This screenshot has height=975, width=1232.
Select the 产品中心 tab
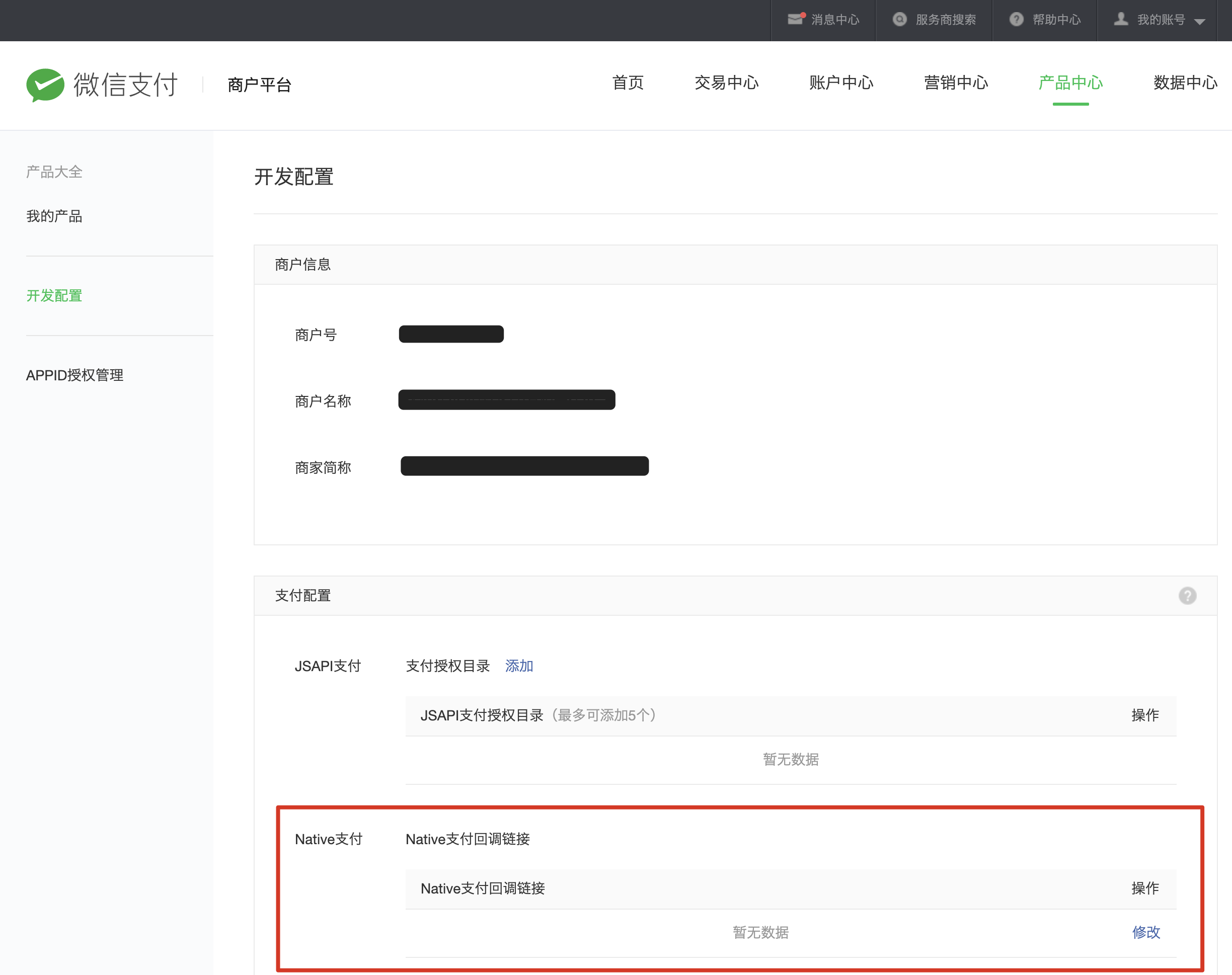tap(1070, 83)
